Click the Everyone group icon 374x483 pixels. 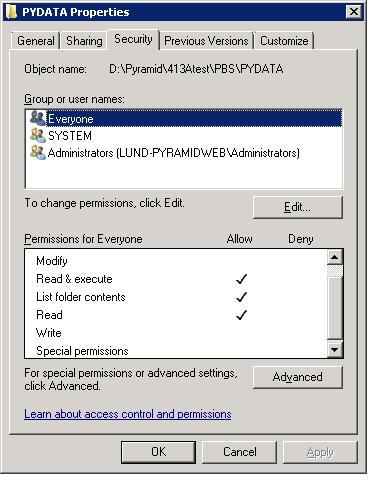coord(37,118)
